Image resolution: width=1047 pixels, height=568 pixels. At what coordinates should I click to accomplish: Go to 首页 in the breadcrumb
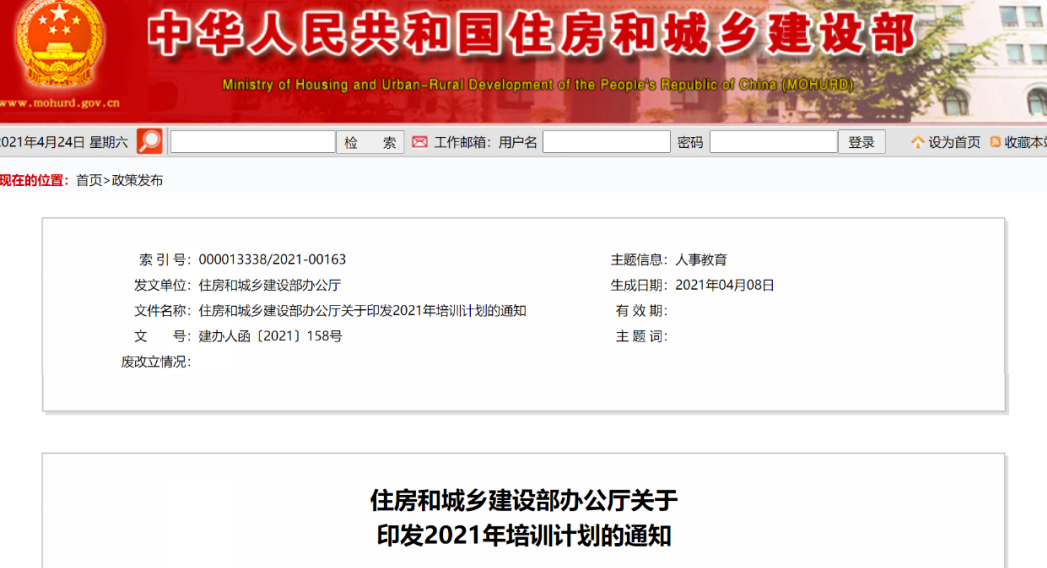point(89,180)
